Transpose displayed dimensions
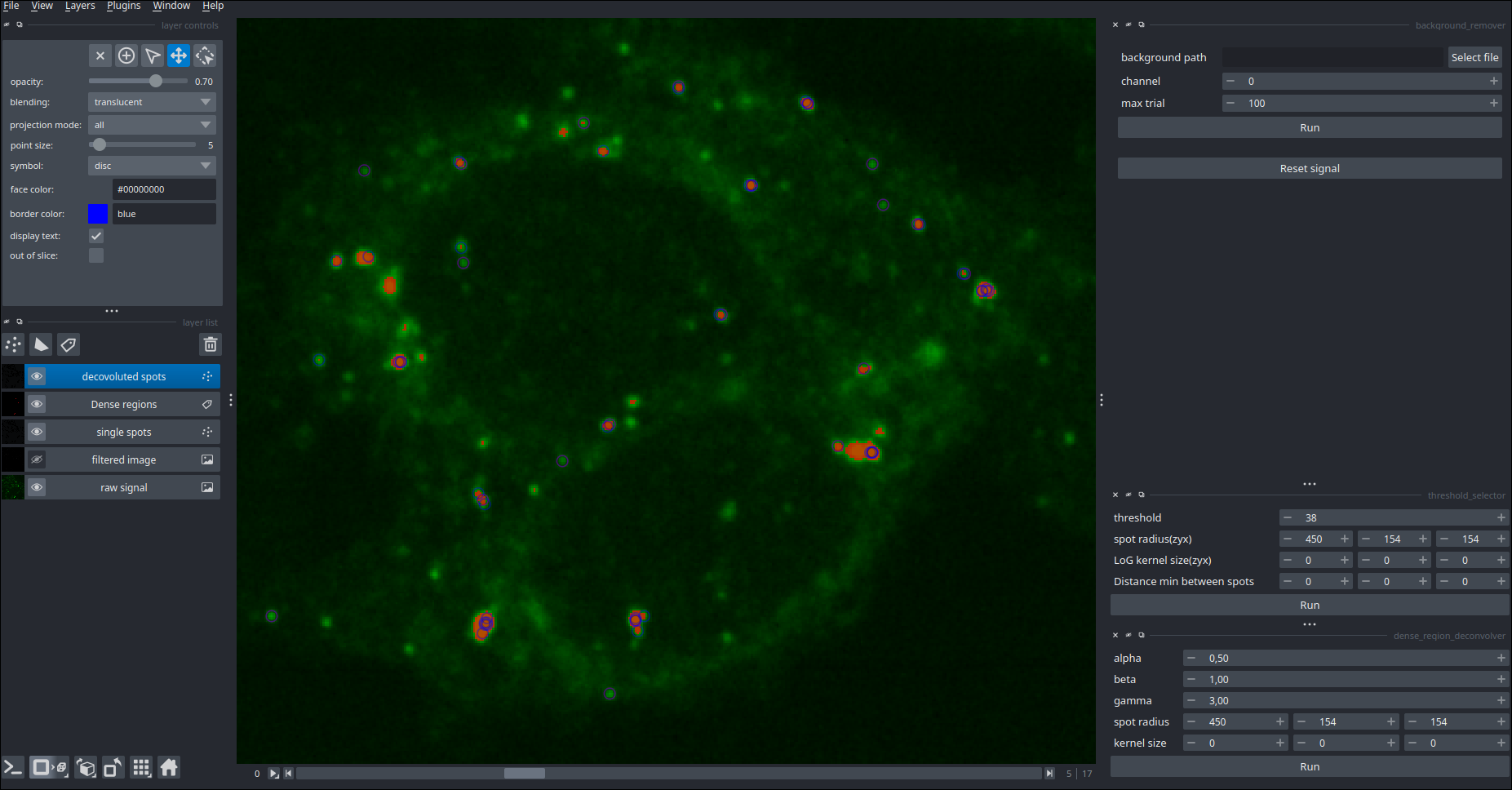1512x790 pixels. [113, 767]
